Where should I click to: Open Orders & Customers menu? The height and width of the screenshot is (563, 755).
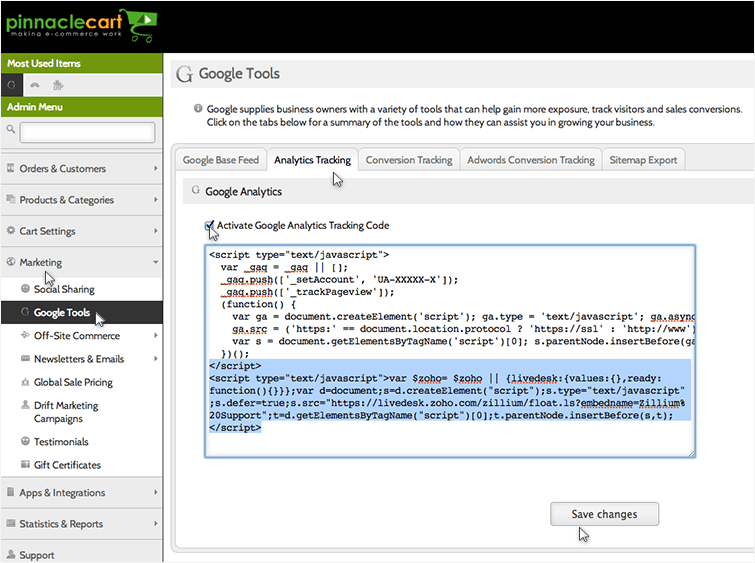click(x=81, y=169)
